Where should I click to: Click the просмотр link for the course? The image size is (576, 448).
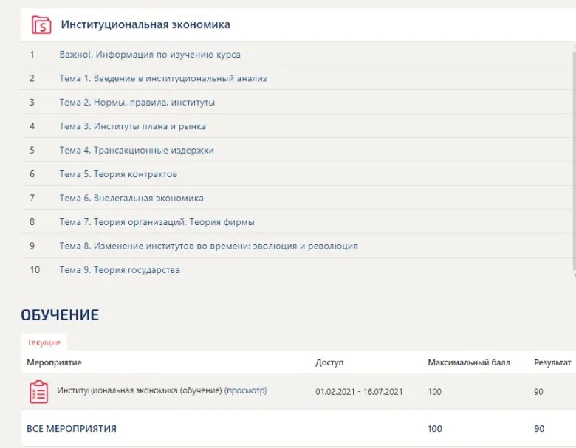coord(245,390)
